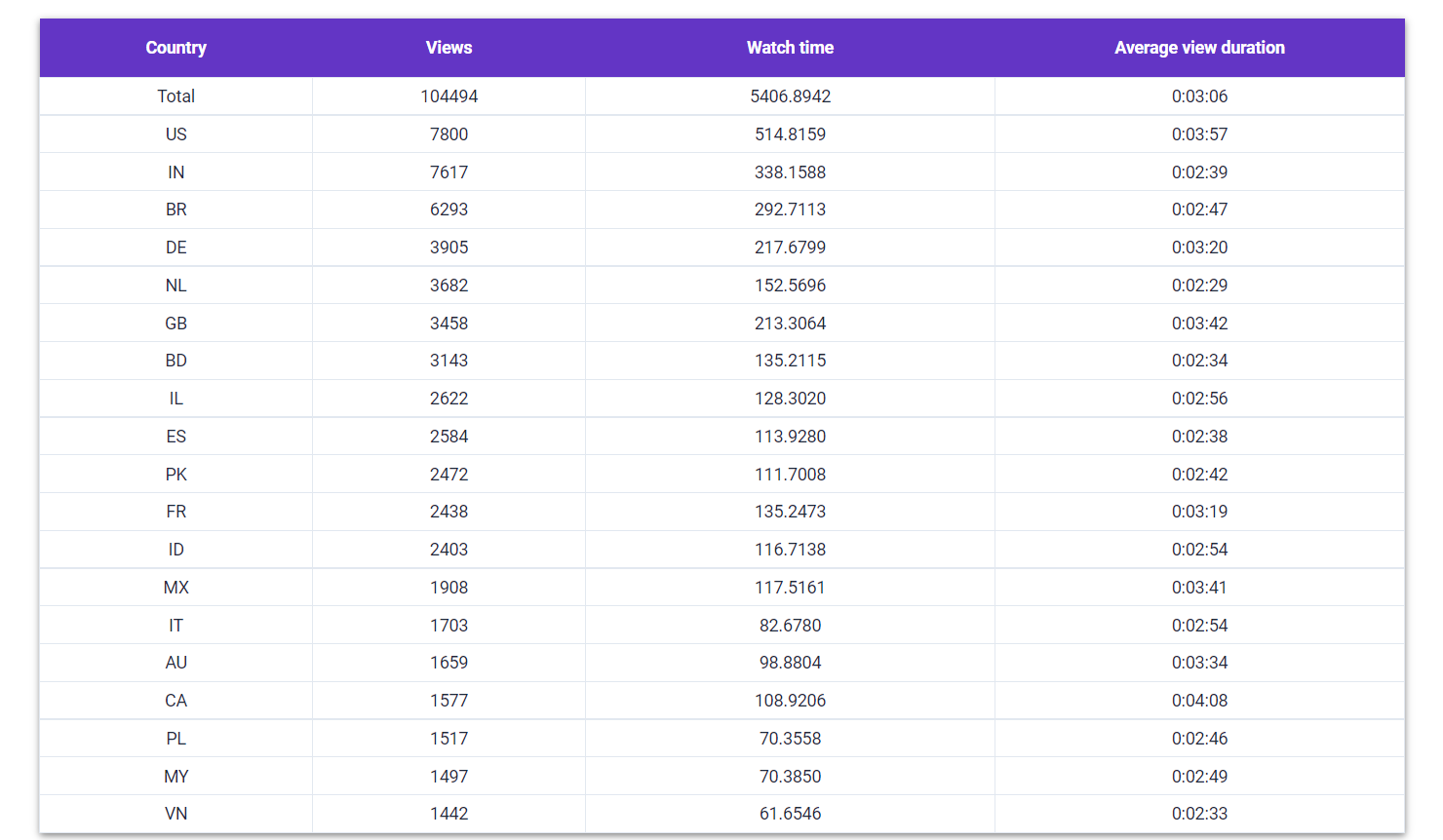The height and width of the screenshot is (840, 1443).
Task: Click the NL watch time 152.5696
Action: coord(790,286)
